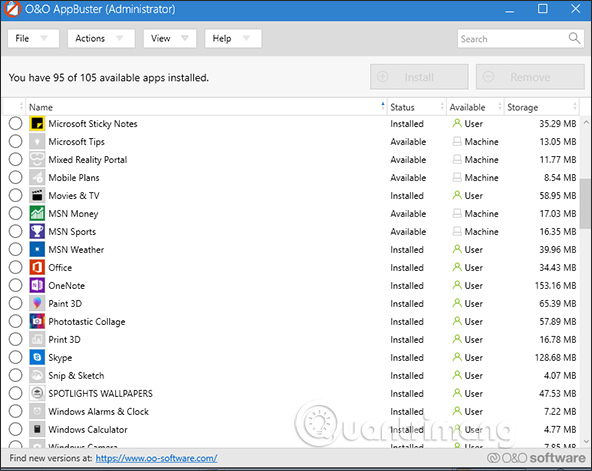Click the user icon in Movies & TV row
The width and height of the screenshot is (592, 471).
(x=457, y=195)
